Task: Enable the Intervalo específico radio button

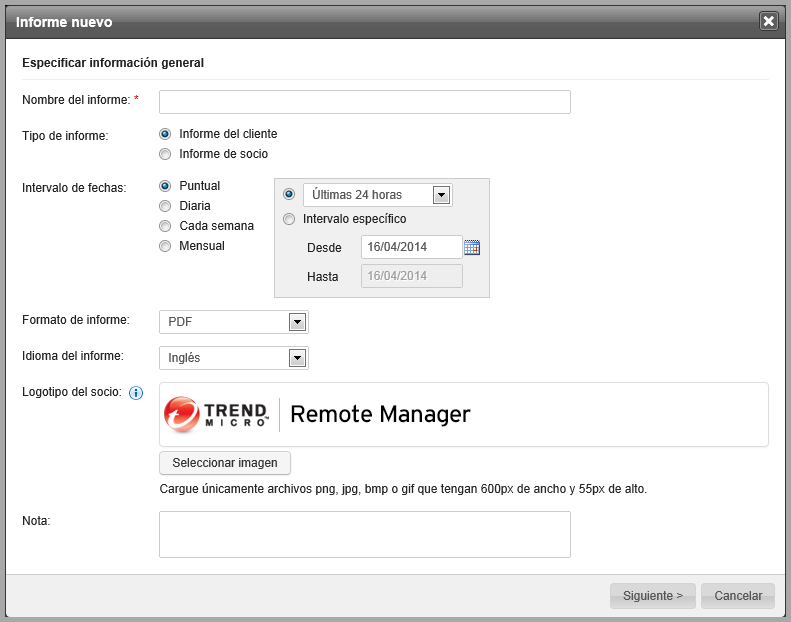Action: pos(289,219)
